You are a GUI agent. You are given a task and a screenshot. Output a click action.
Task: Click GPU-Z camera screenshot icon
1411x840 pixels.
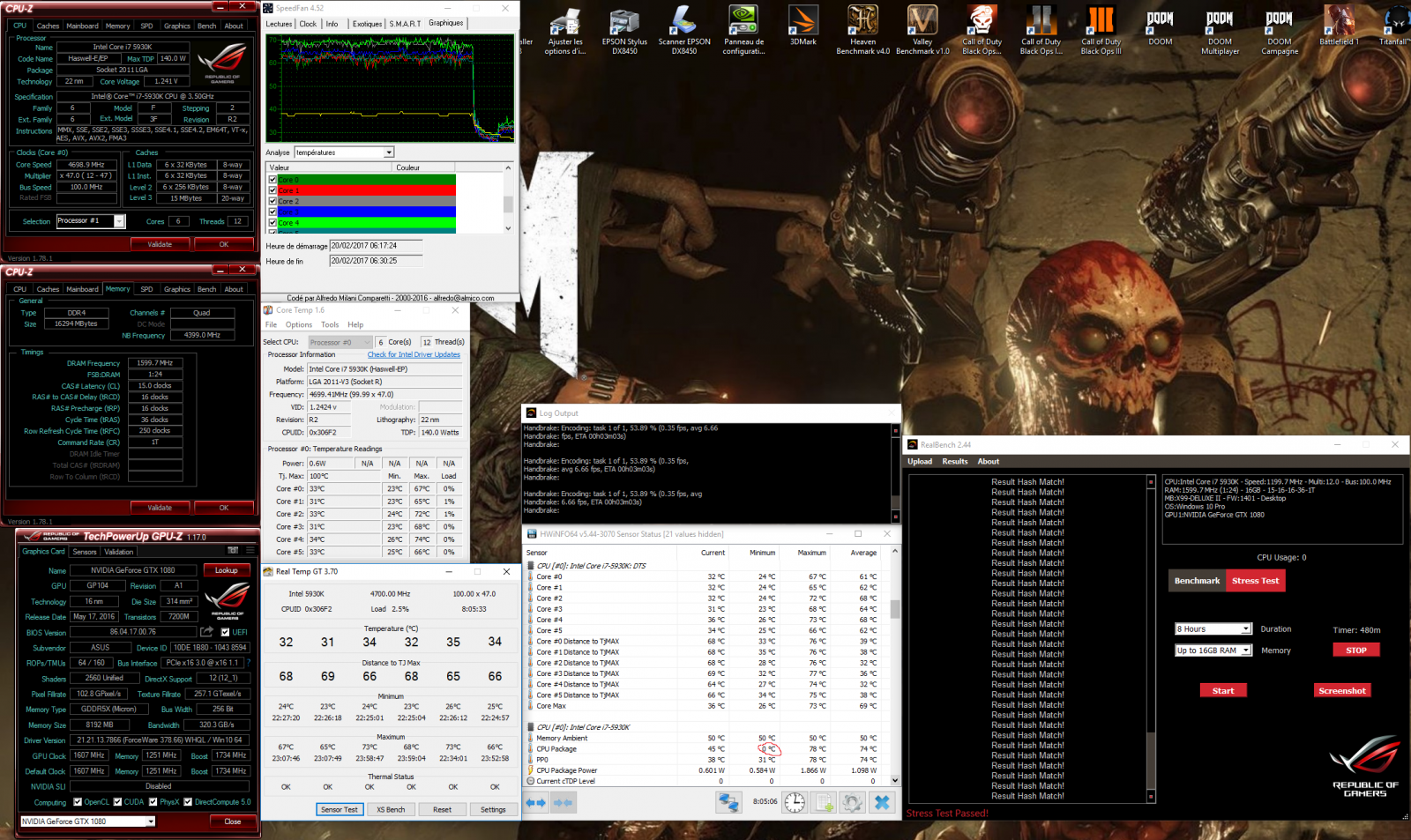click(x=233, y=551)
